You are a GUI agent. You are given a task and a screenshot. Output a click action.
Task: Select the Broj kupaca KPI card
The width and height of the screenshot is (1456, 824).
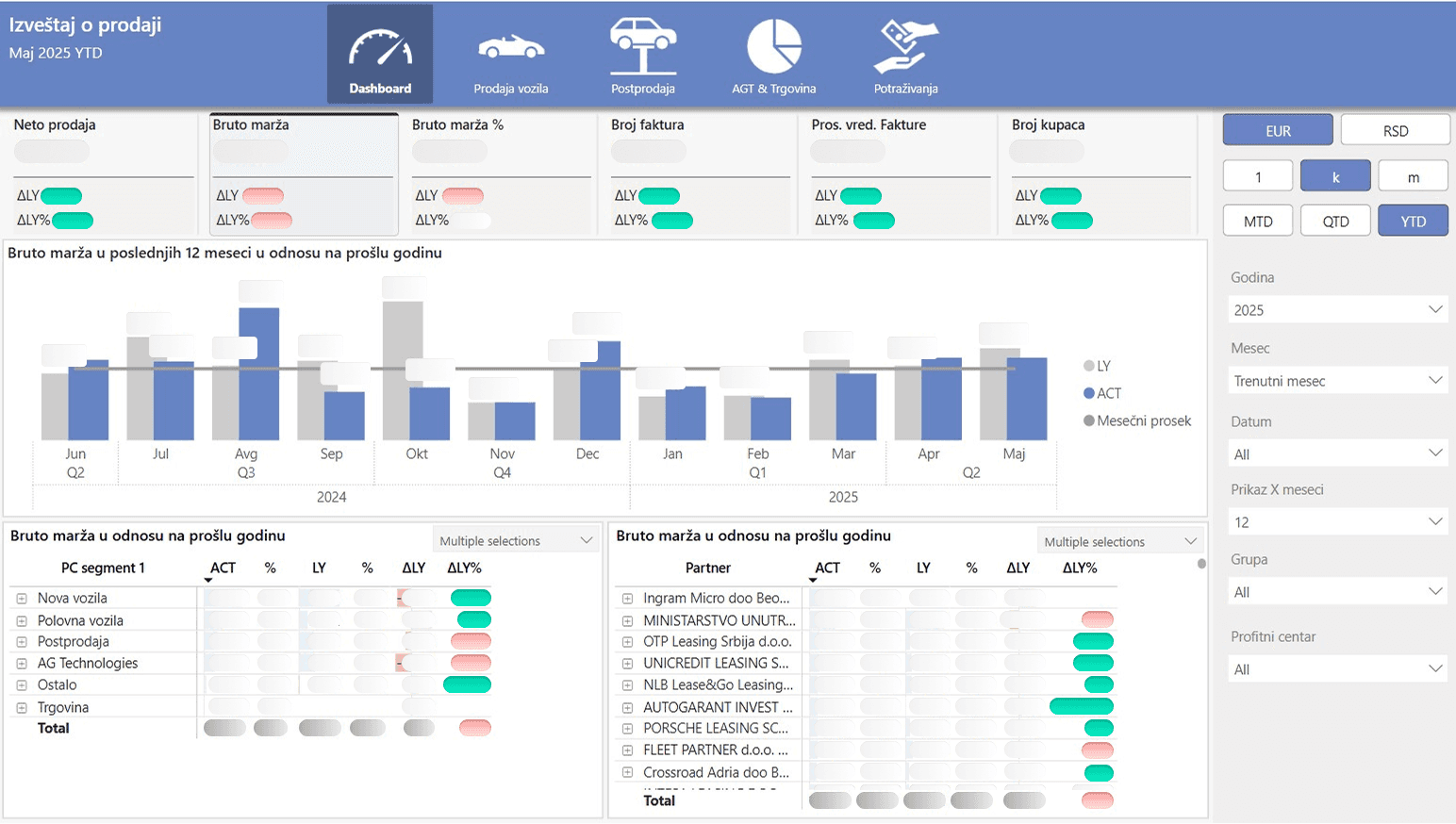click(x=1101, y=173)
